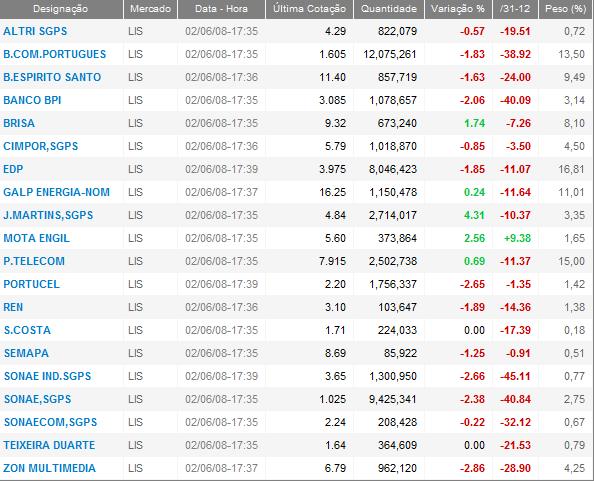Open the PORTUCEL stock link
The image size is (594, 482).
tap(31, 284)
